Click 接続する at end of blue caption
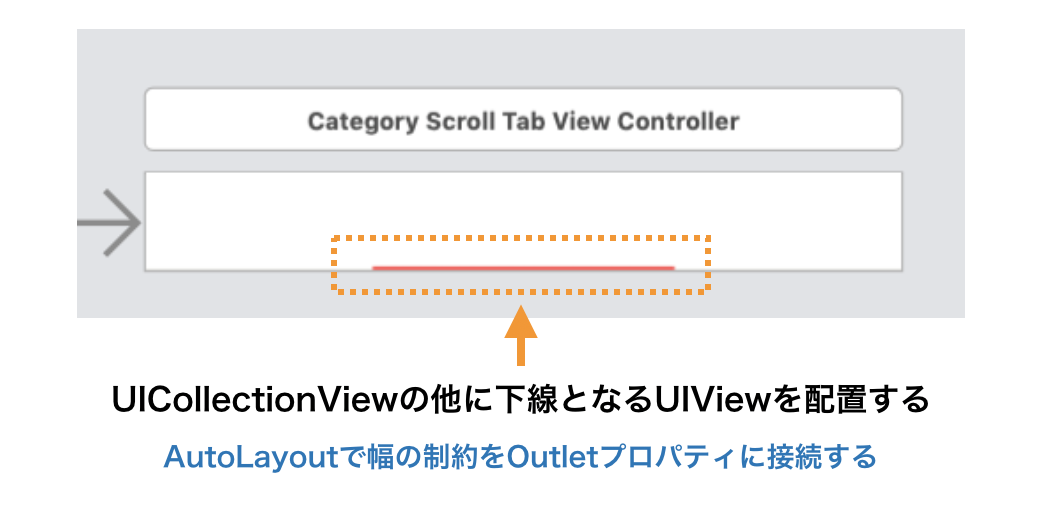The width and height of the screenshot is (1044, 516). pos(822,457)
